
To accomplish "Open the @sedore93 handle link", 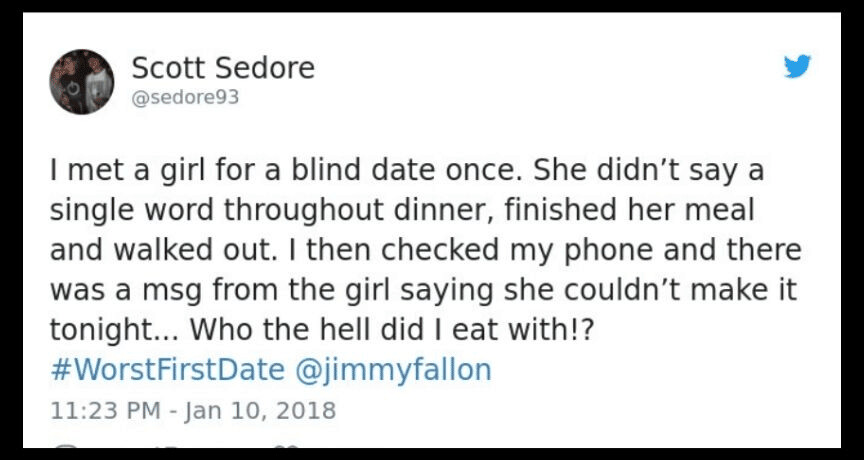I will pyautogui.click(x=186, y=98).
